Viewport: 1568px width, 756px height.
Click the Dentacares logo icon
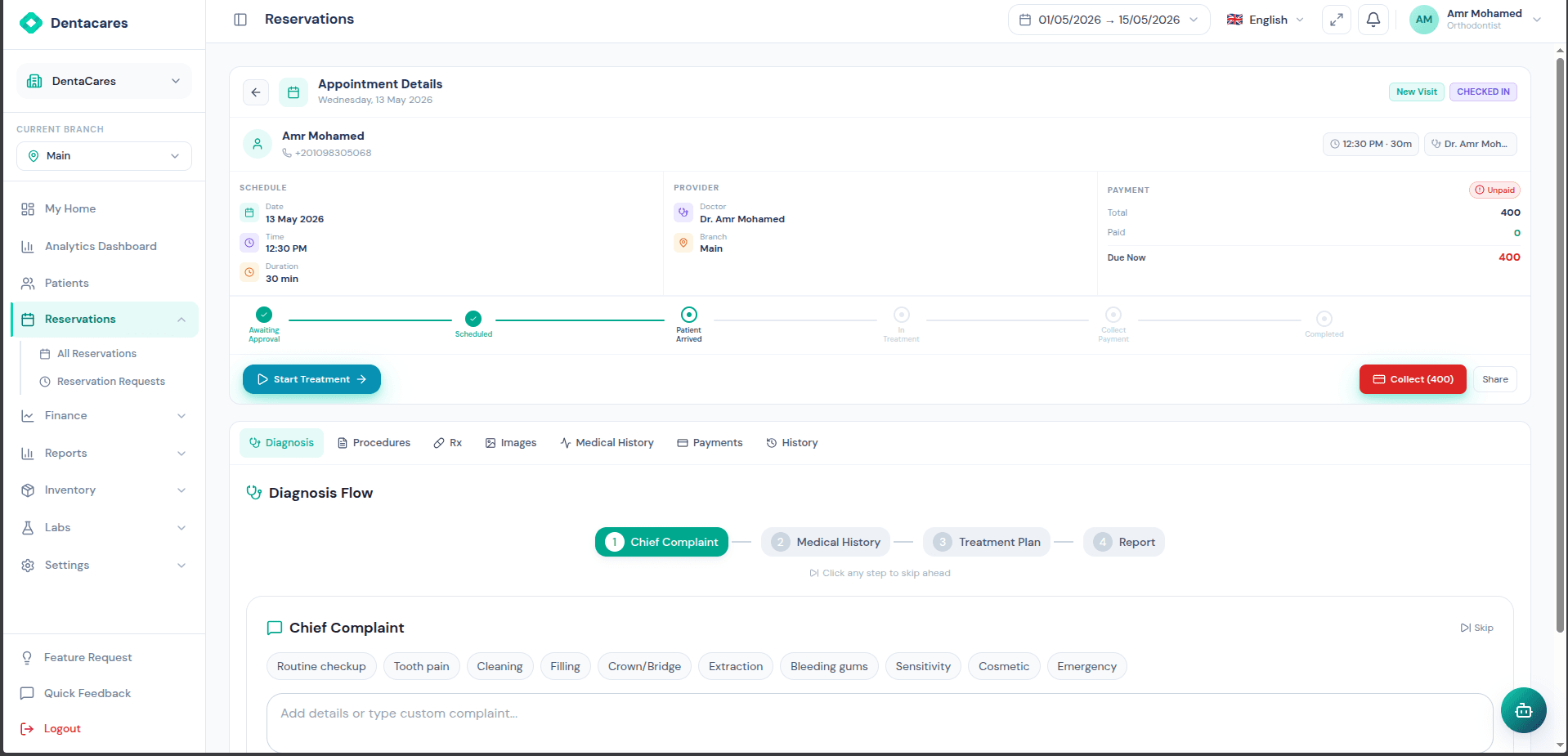pos(31,23)
